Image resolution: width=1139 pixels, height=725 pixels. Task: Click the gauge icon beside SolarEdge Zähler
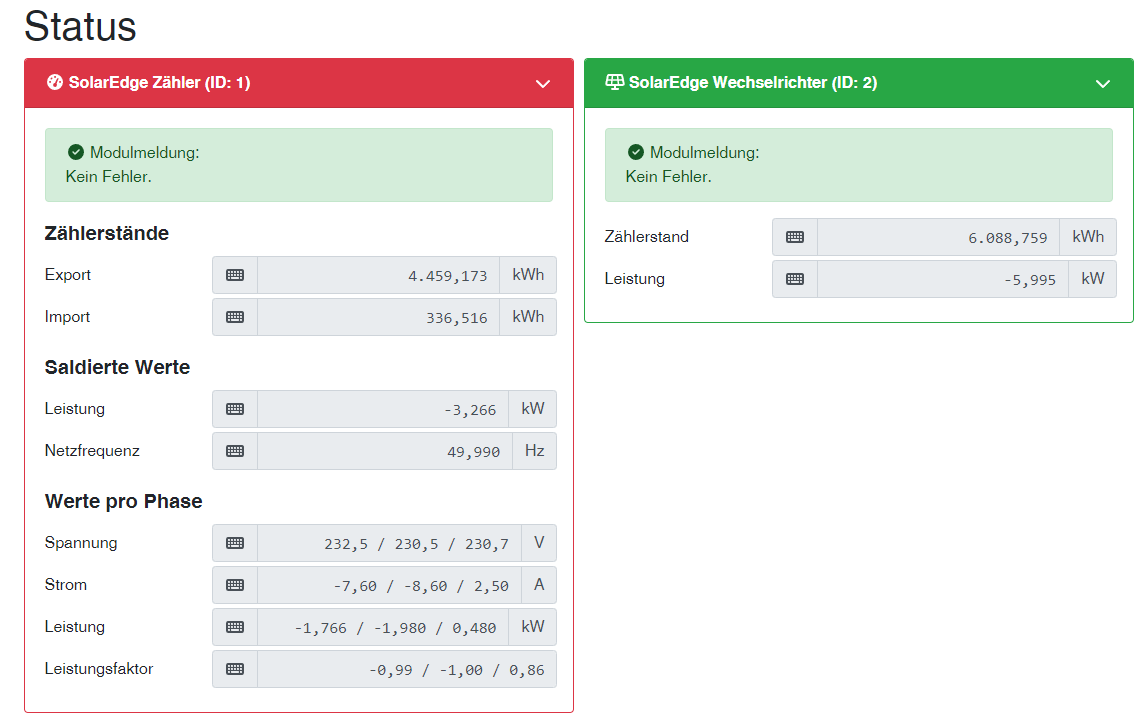[55, 83]
